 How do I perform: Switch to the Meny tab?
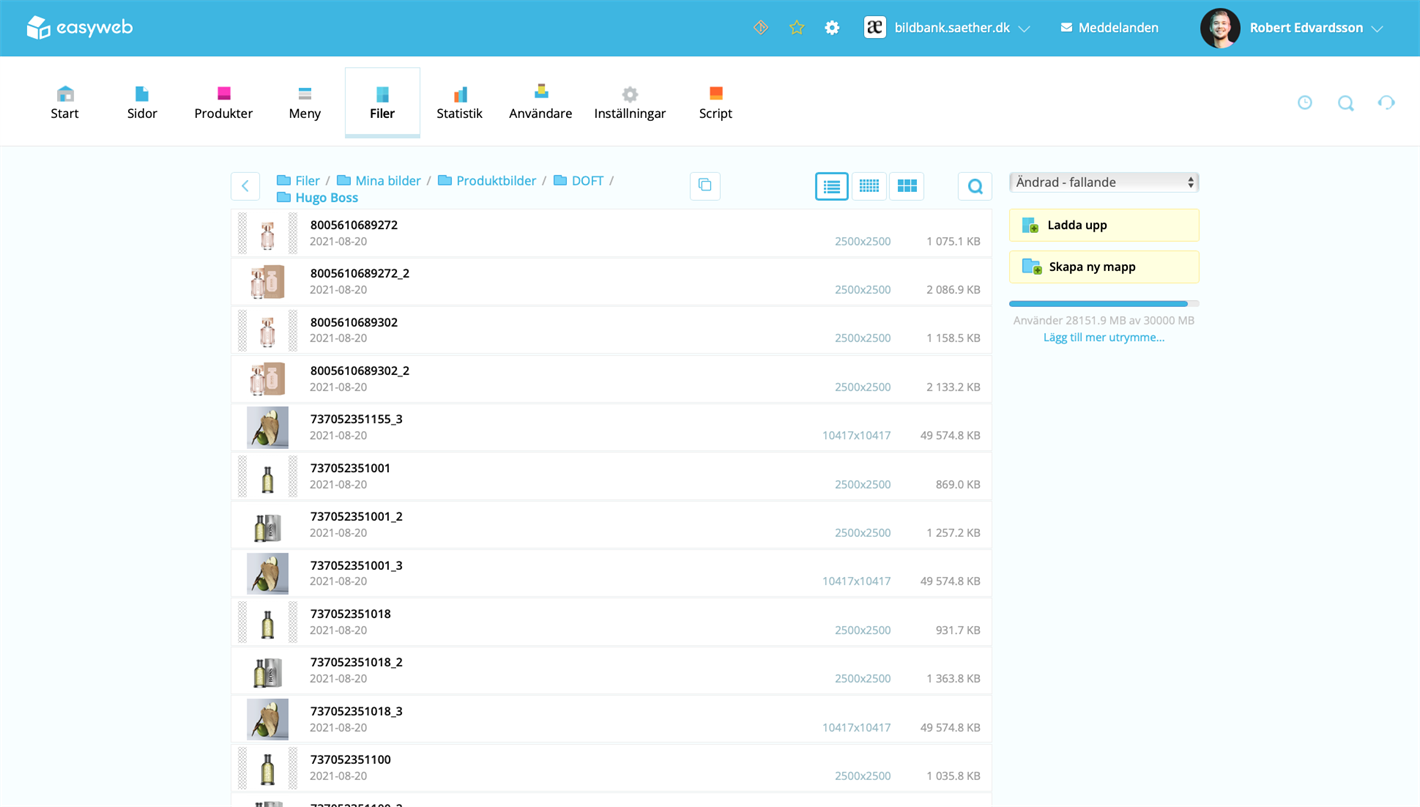305,103
